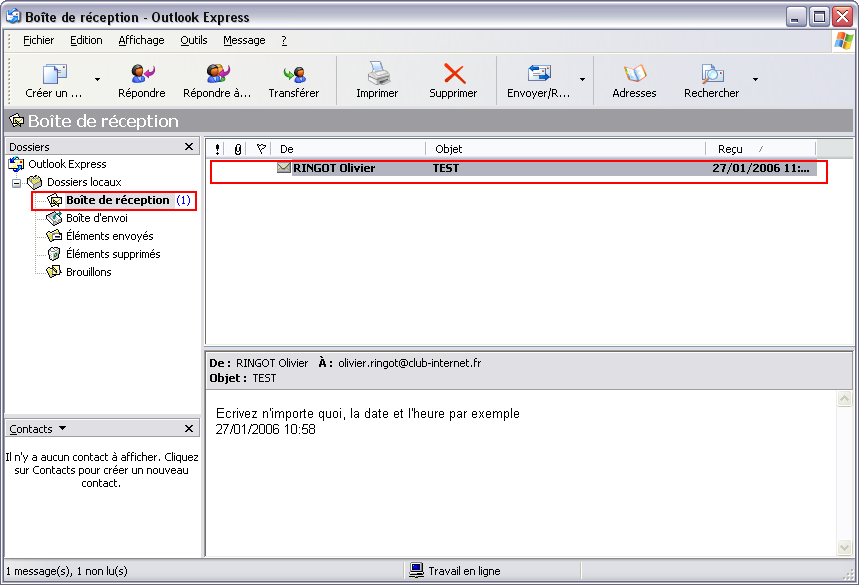This screenshot has height=585, width=859.
Task: Open the Message menu
Action: click(x=244, y=40)
